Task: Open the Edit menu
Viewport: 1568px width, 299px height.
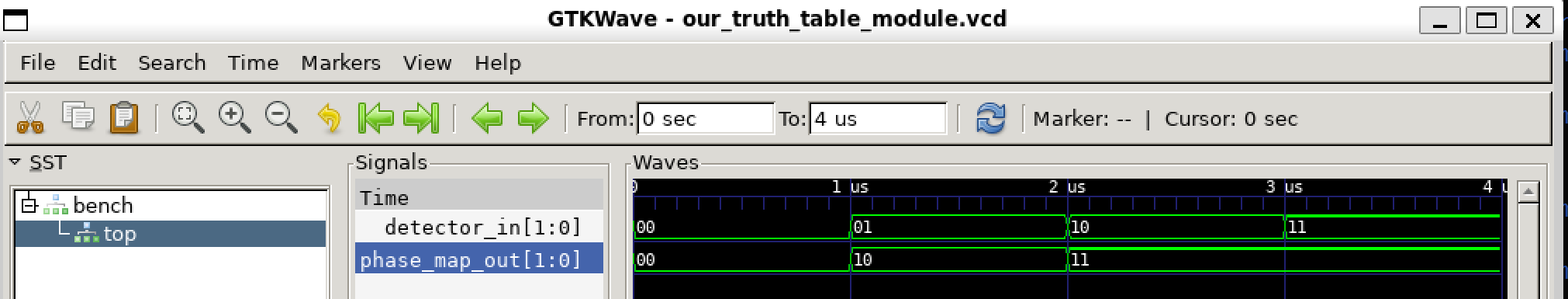Action: (x=97, y=63)
